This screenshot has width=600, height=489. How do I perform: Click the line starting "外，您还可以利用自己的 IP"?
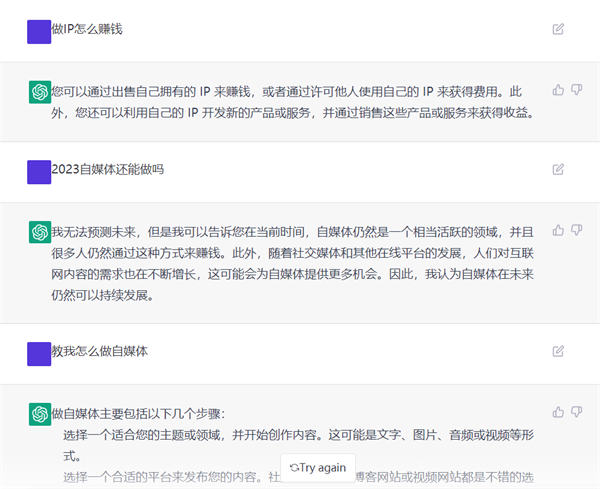pos(293,113)
